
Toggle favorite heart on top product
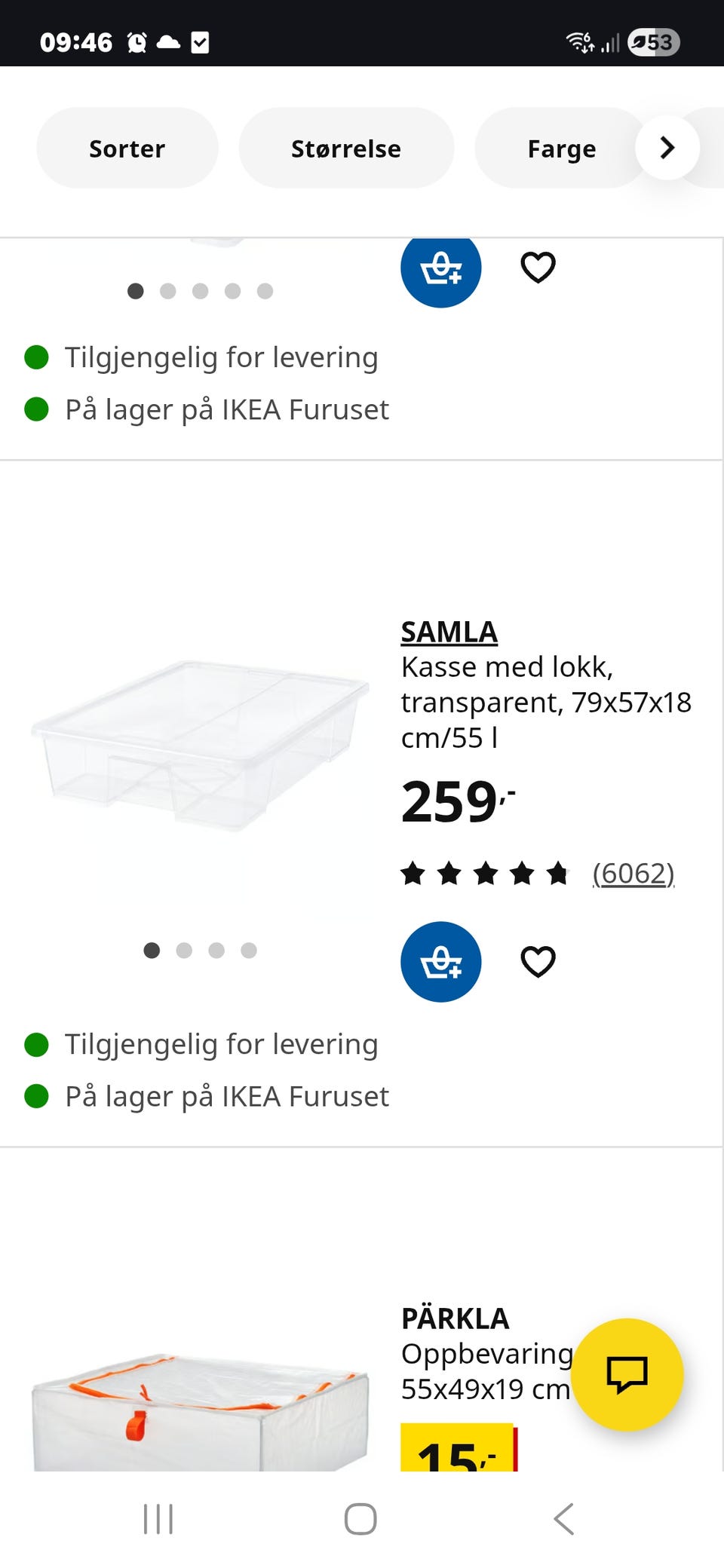click(x=538, y=267)
